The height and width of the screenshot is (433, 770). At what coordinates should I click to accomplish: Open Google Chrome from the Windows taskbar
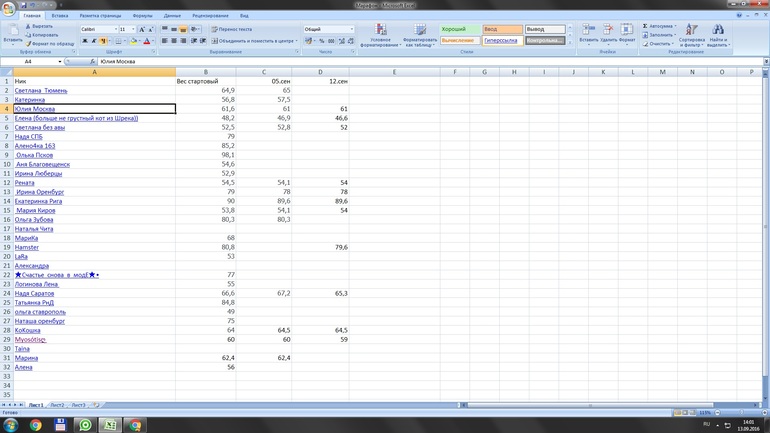35,425
